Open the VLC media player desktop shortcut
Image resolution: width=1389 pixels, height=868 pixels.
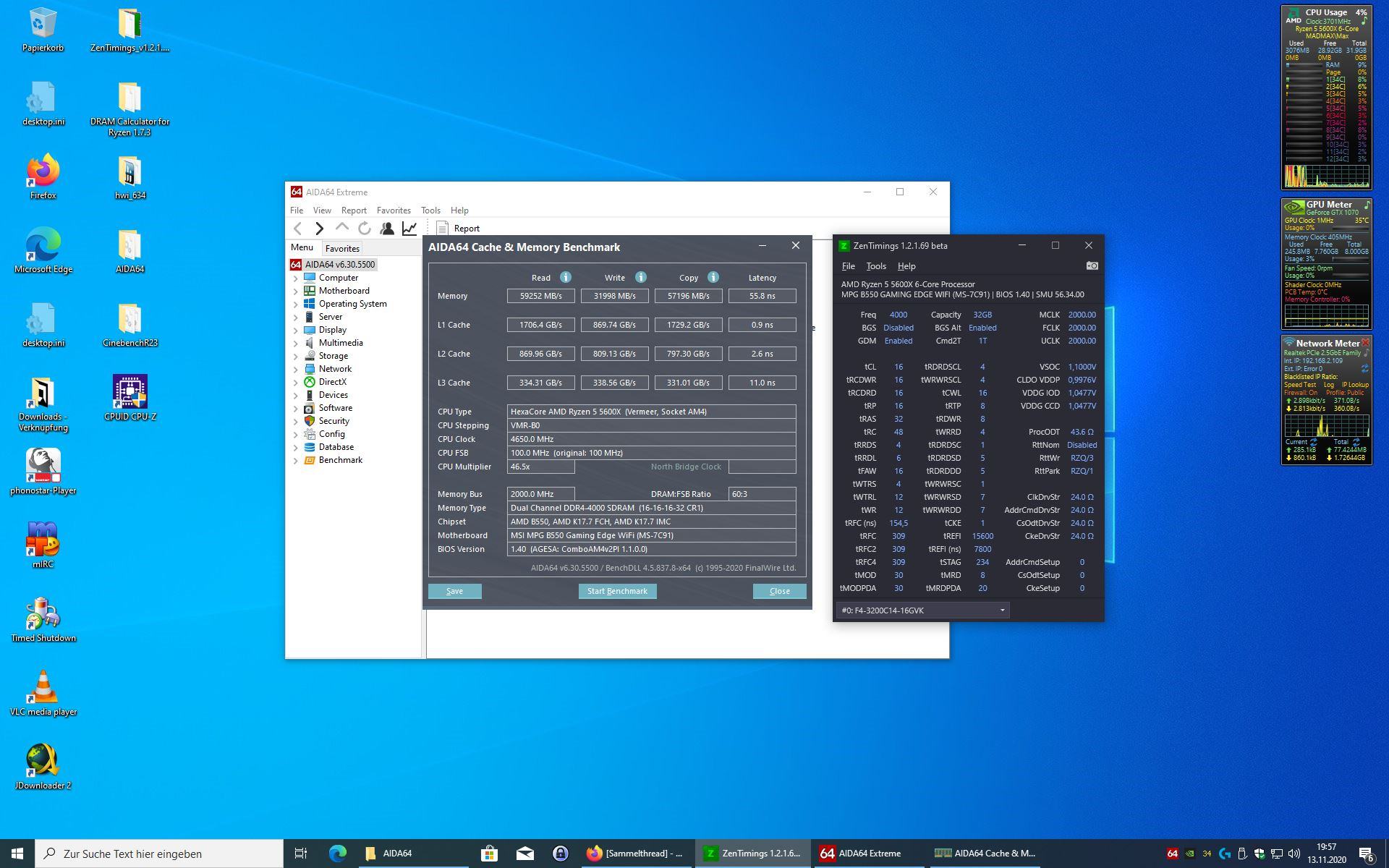coord(43,693)
